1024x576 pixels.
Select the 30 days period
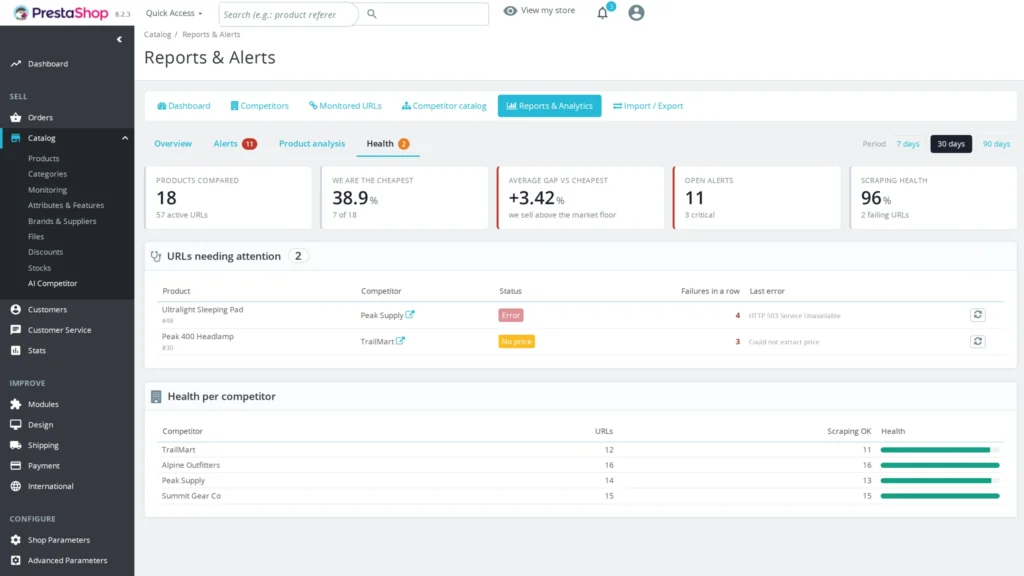951,144
